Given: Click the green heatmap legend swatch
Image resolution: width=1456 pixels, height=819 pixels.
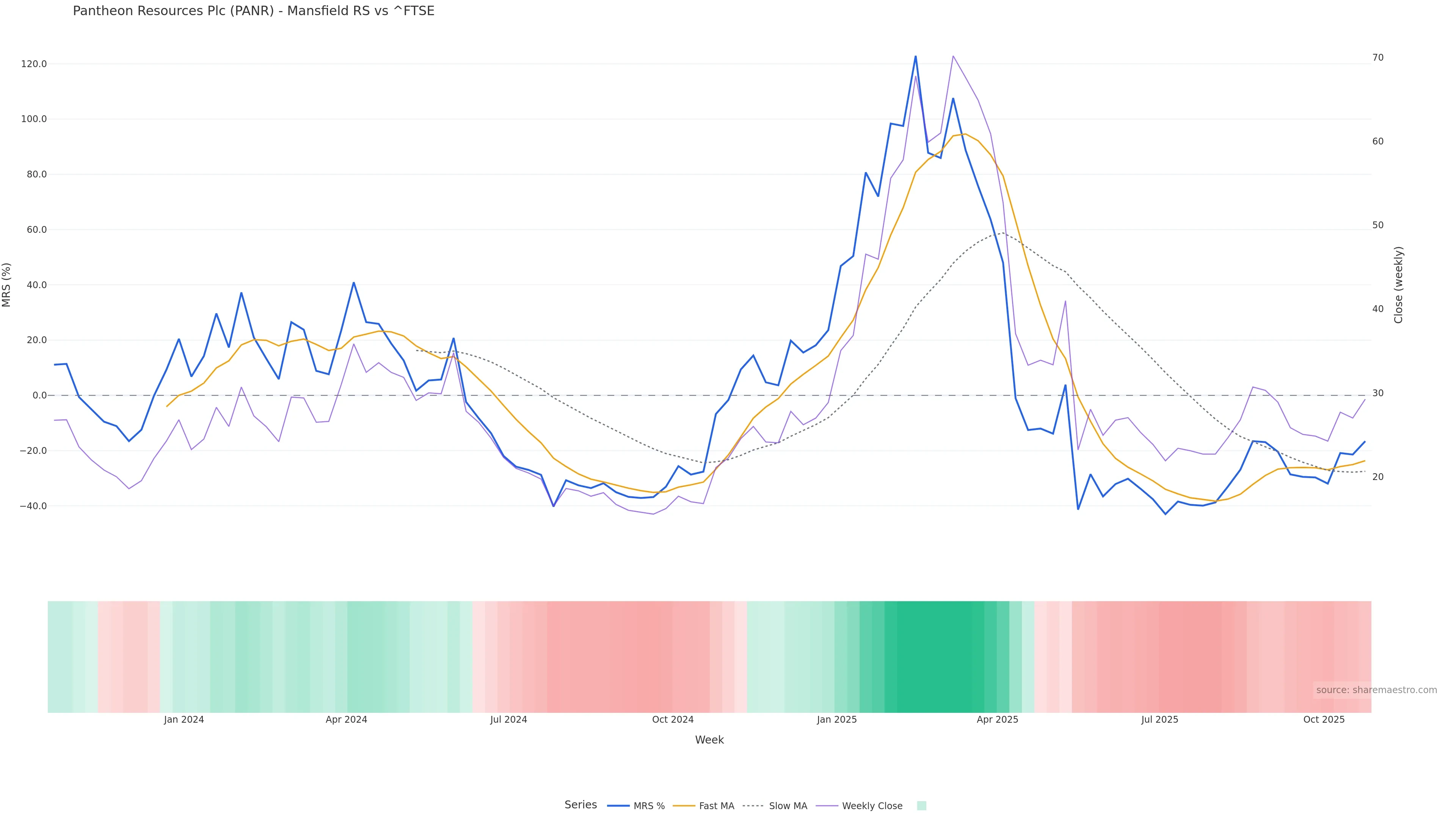Looking at the screenshot, I should click(x=921, y=806).
